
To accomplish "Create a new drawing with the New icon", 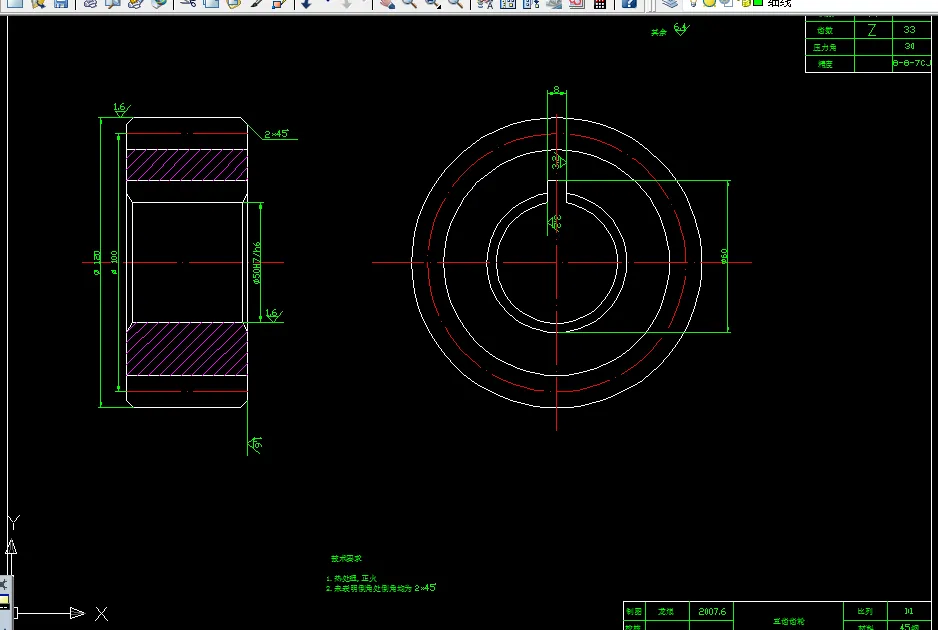I will click(16, 3).
